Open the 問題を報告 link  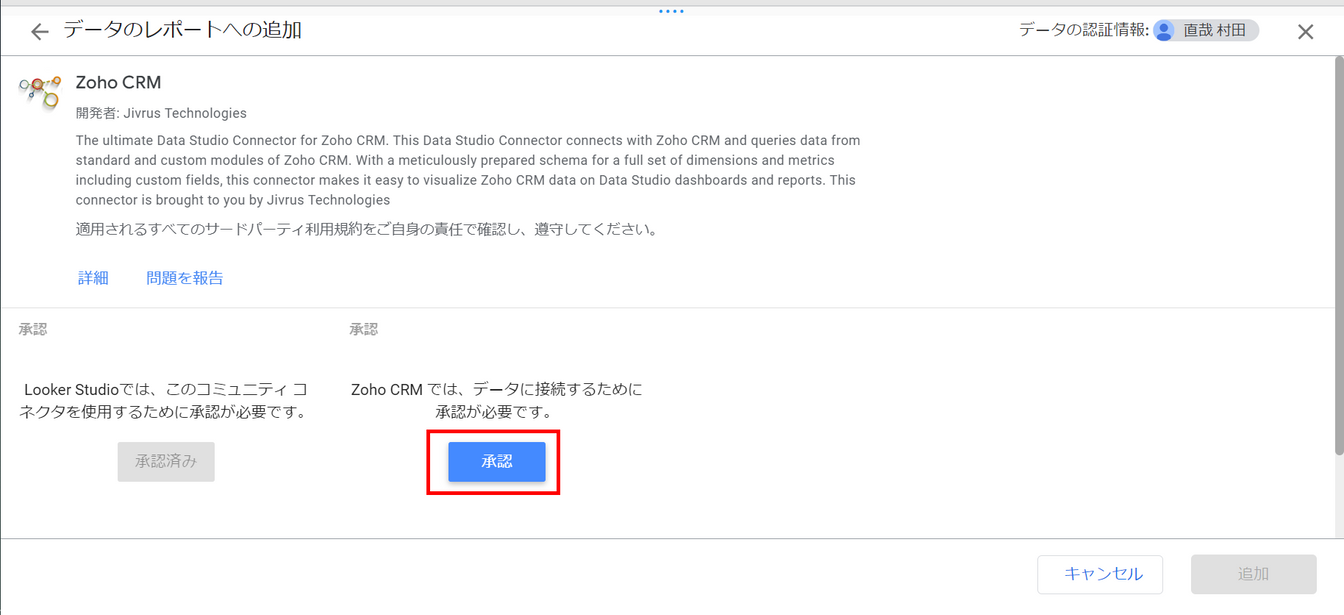click(185, 278)
